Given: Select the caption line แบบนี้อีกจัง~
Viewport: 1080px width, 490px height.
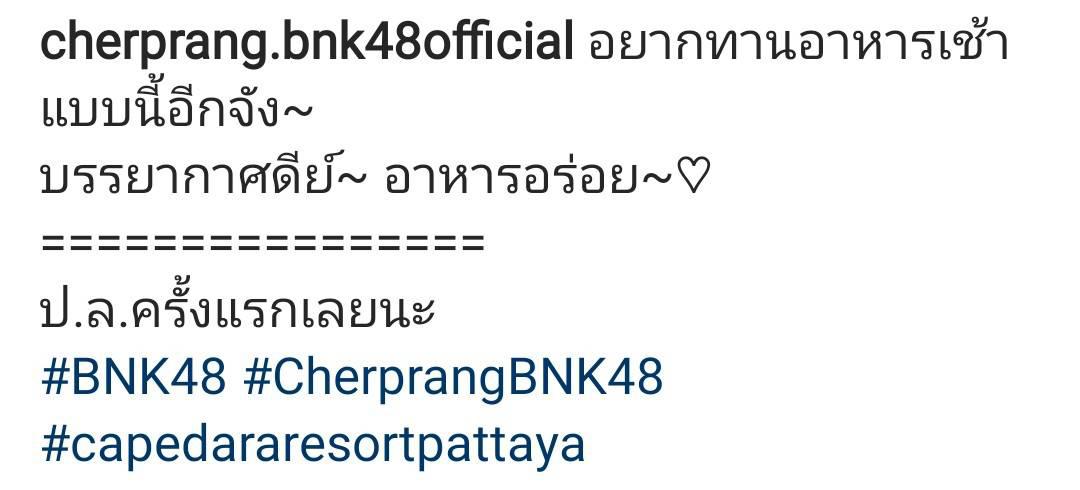Looking at the screenshot, I should [177, 110].
